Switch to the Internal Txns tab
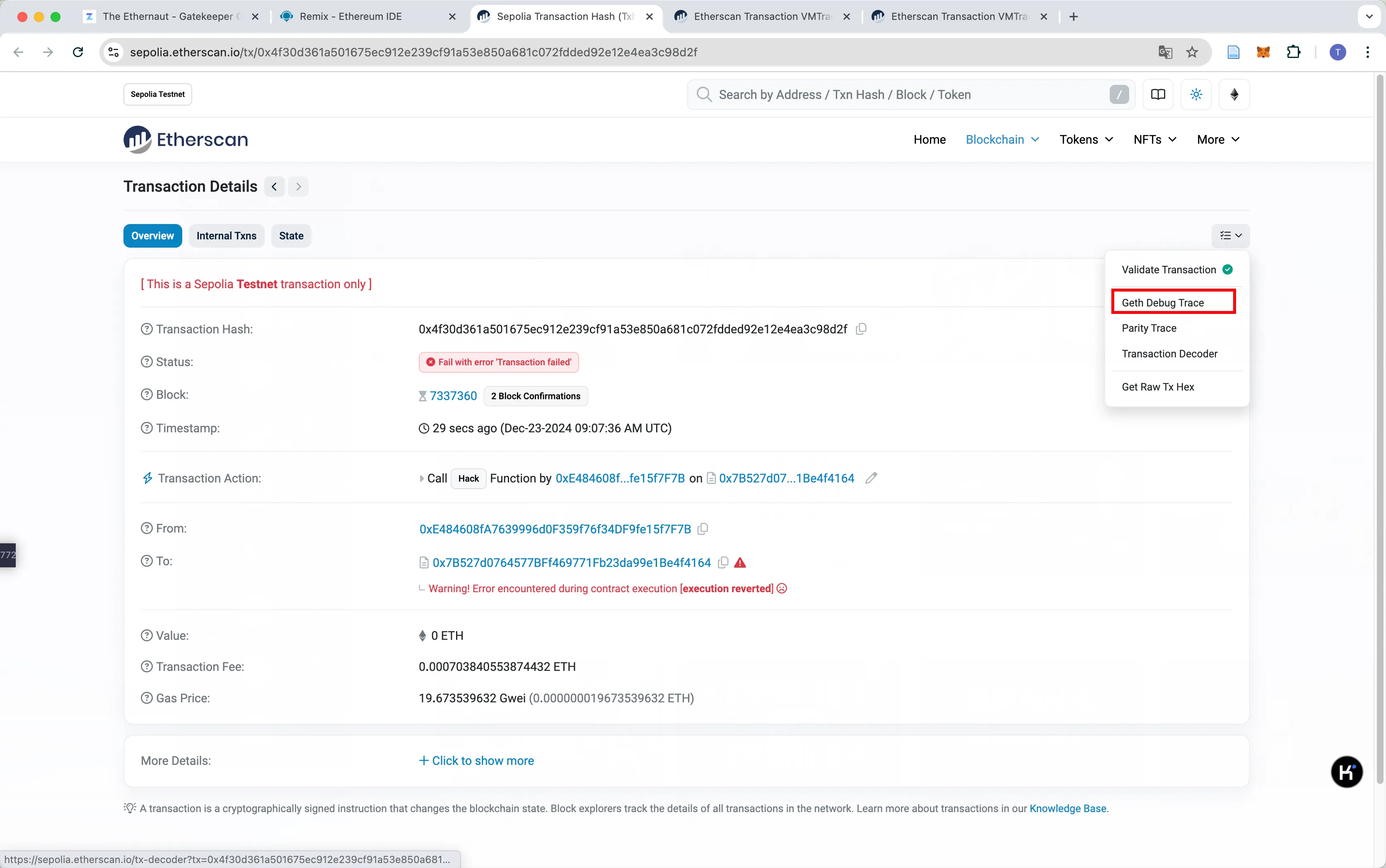The height and width of the screenshot is (868, 1386). point(226,235)
